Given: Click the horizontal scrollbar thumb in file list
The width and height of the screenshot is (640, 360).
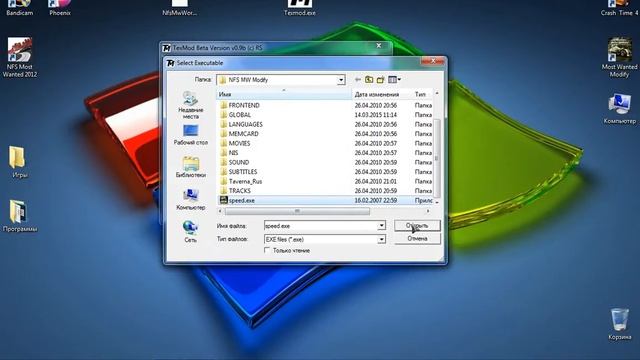Looking at the screenshot, I should pyautogui.click(x=297, y=211).
